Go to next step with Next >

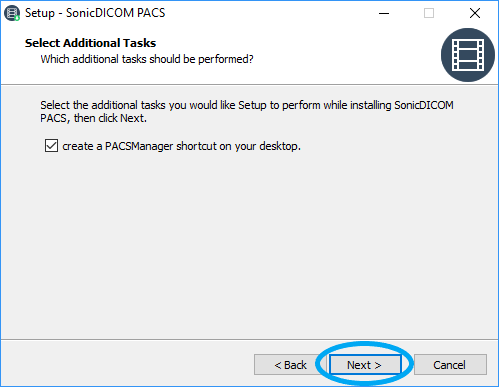pyautogui.click(x=365, y=365)
